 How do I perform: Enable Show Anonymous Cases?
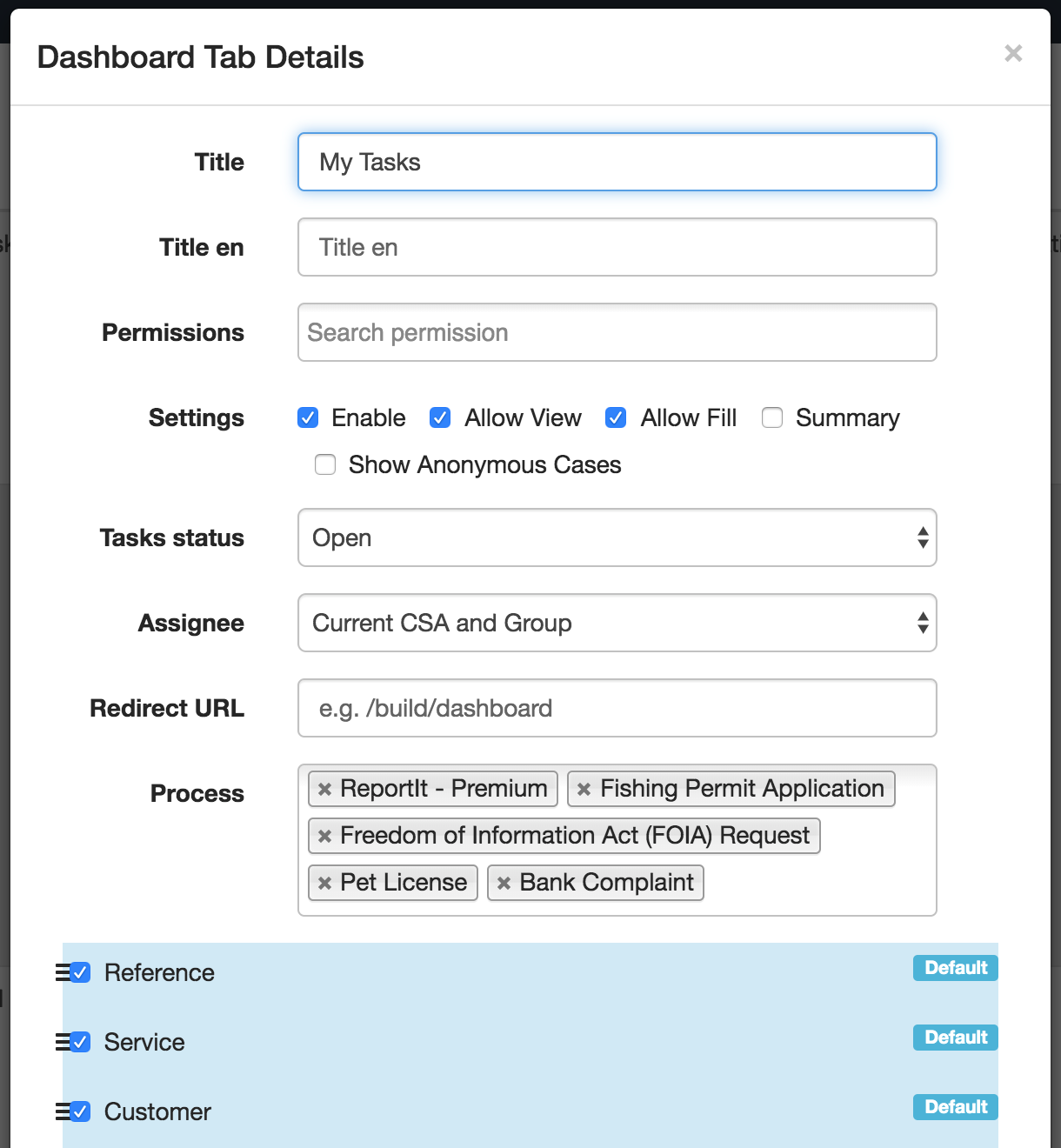[324, 465]
